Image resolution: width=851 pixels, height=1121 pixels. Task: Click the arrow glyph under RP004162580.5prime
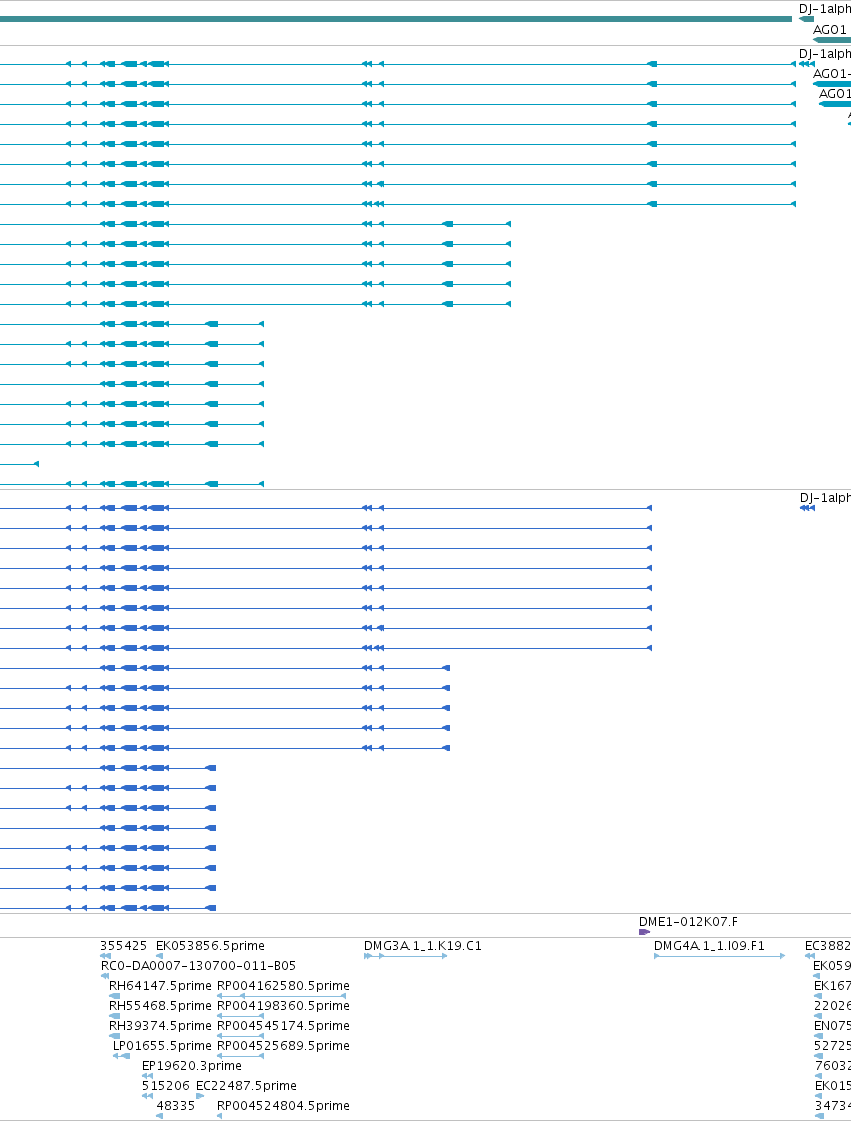pyautogui.click(x=282, y=996)
